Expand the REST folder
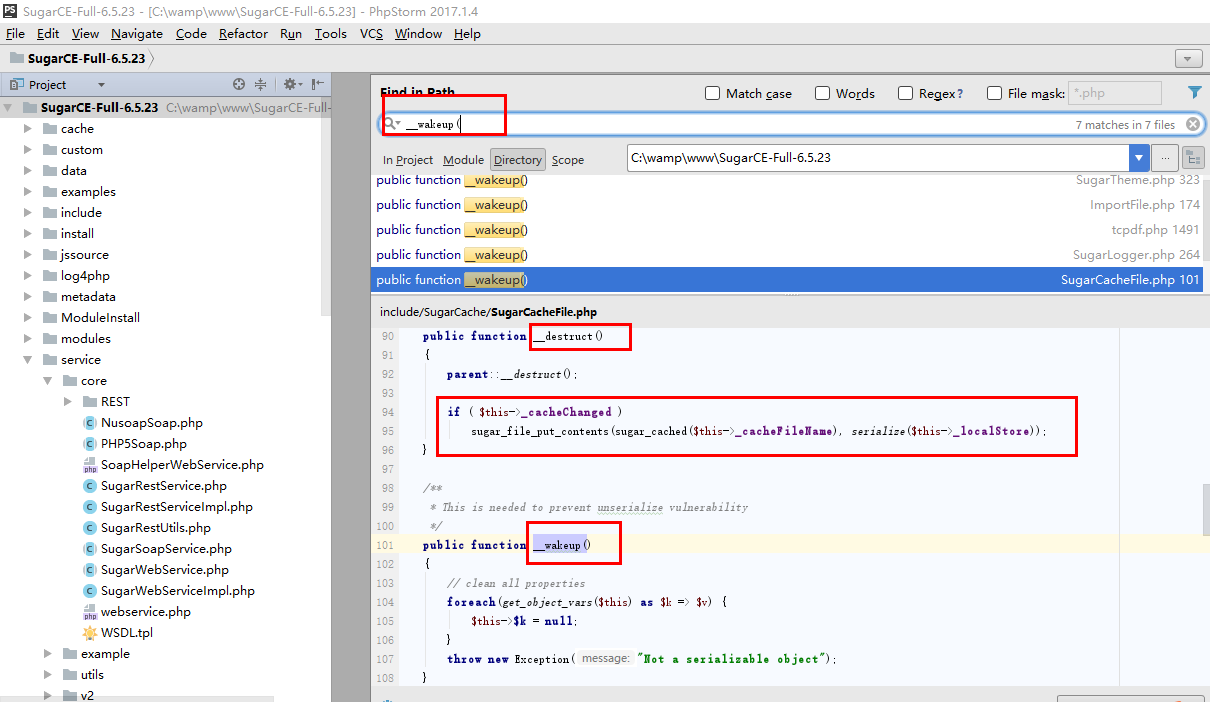The image size is (1210, 702). pyautogui.click(x=68, y=402)
